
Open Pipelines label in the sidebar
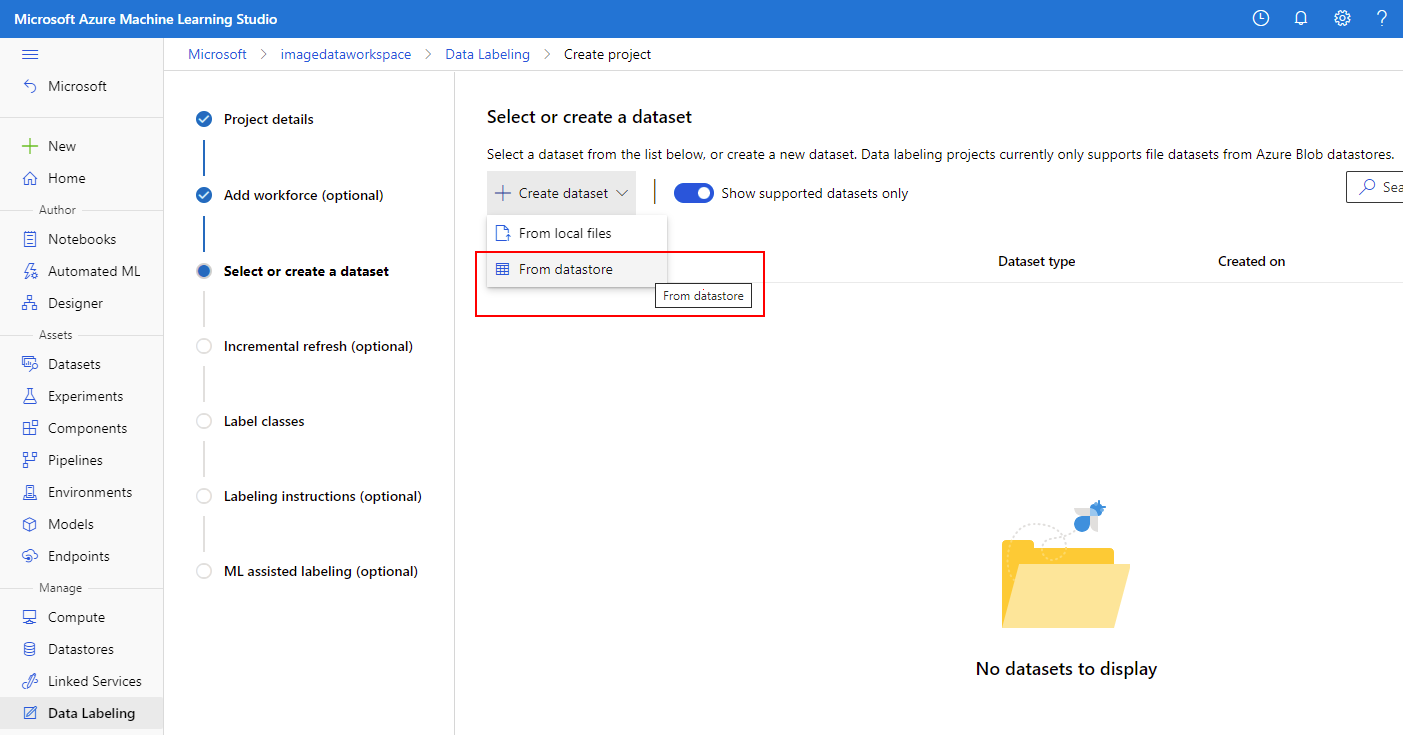(x=75, y=460)
